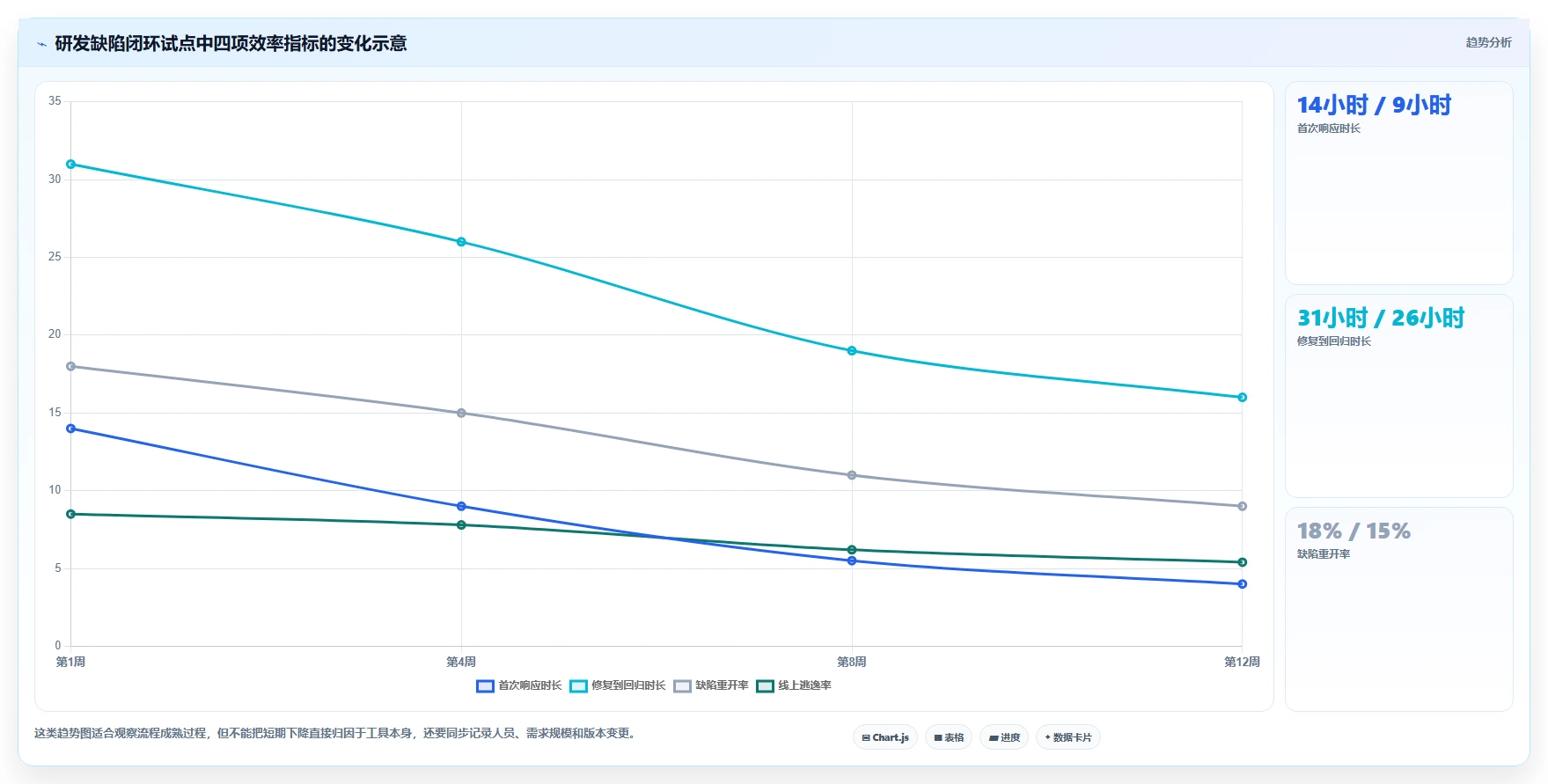This screenshot has height=784, width=1548.
Task: Click the Chart.js tag
Action: point(885,737)
